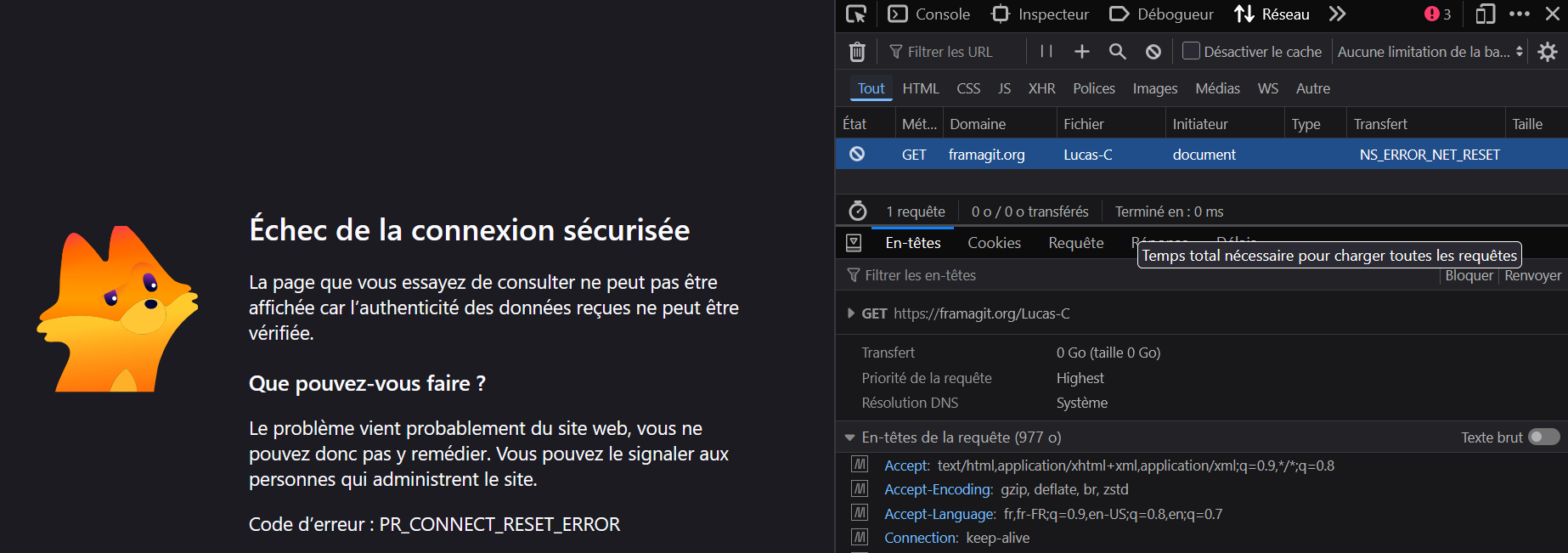1568x553 pixels.
Task: Open the Débogueur tab
Action: 1161,14
